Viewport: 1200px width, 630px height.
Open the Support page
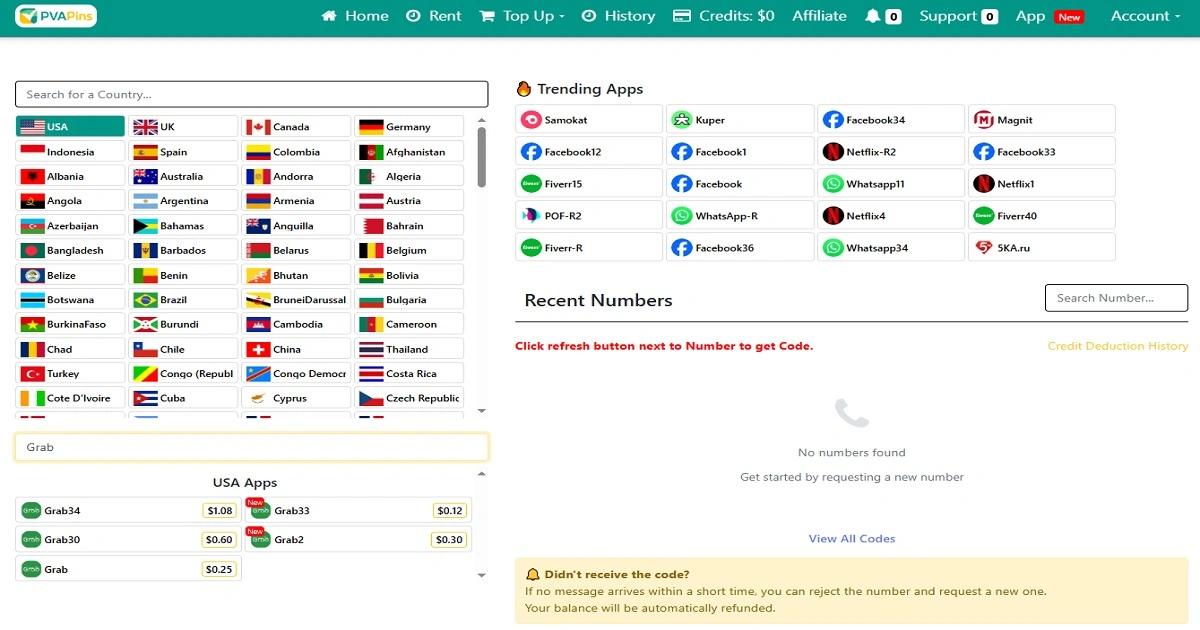(958, 16)
